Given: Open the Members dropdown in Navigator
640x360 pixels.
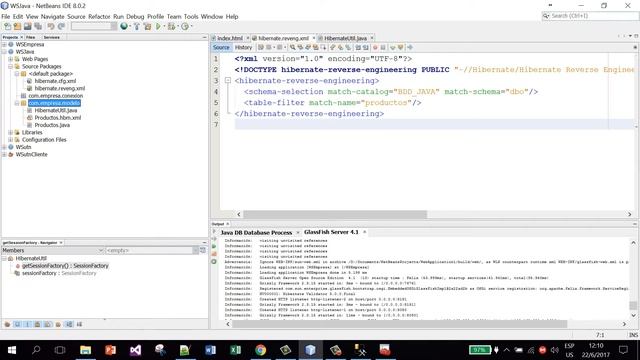Looking at the screenshot, I should [x=52, y=250].
